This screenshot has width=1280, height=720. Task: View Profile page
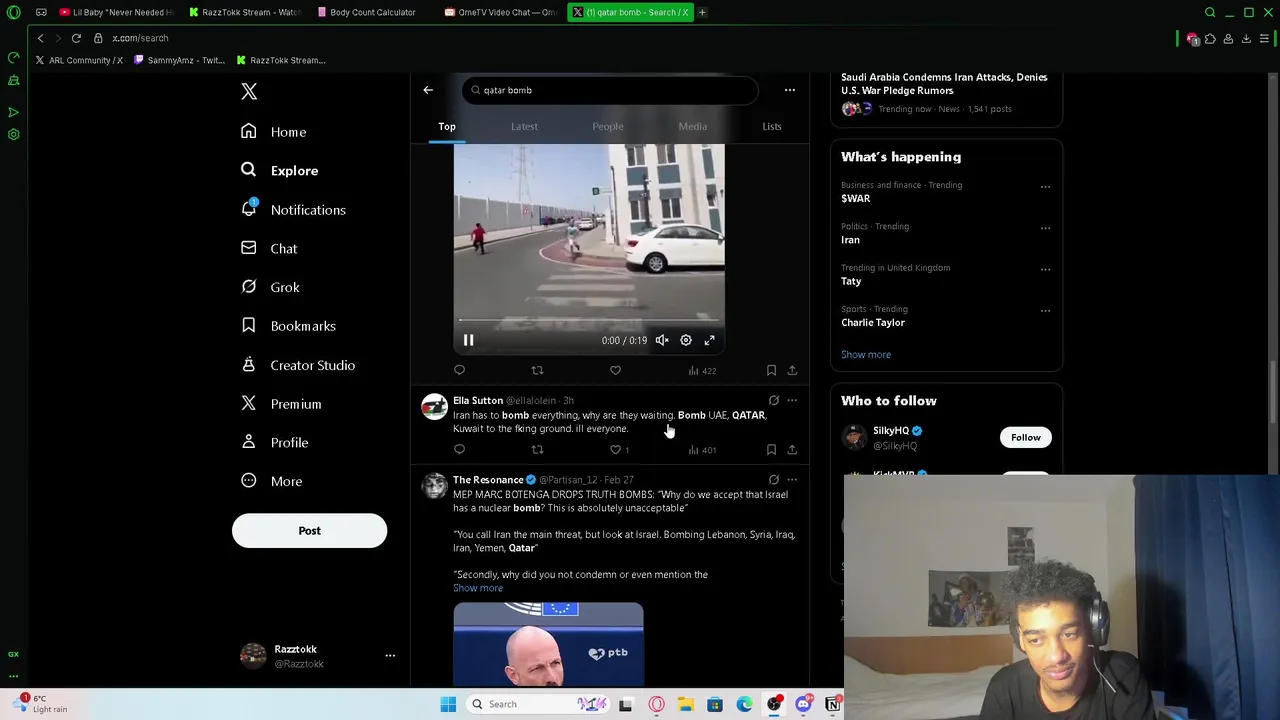(275, 443)
